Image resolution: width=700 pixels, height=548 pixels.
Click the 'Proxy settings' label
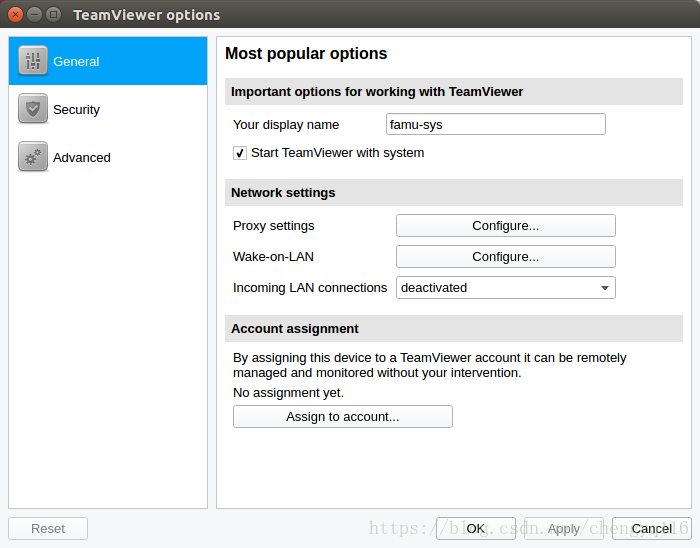tap(274, 226)
